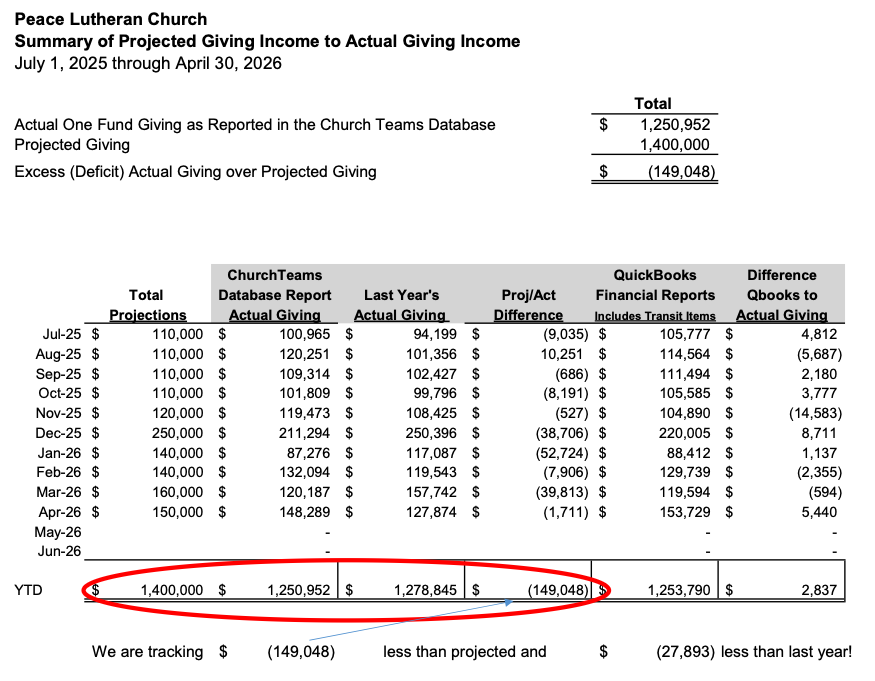Click the Proj/Act Difference column header
Screen dimensions: 875x681
[x=528, y=305]
